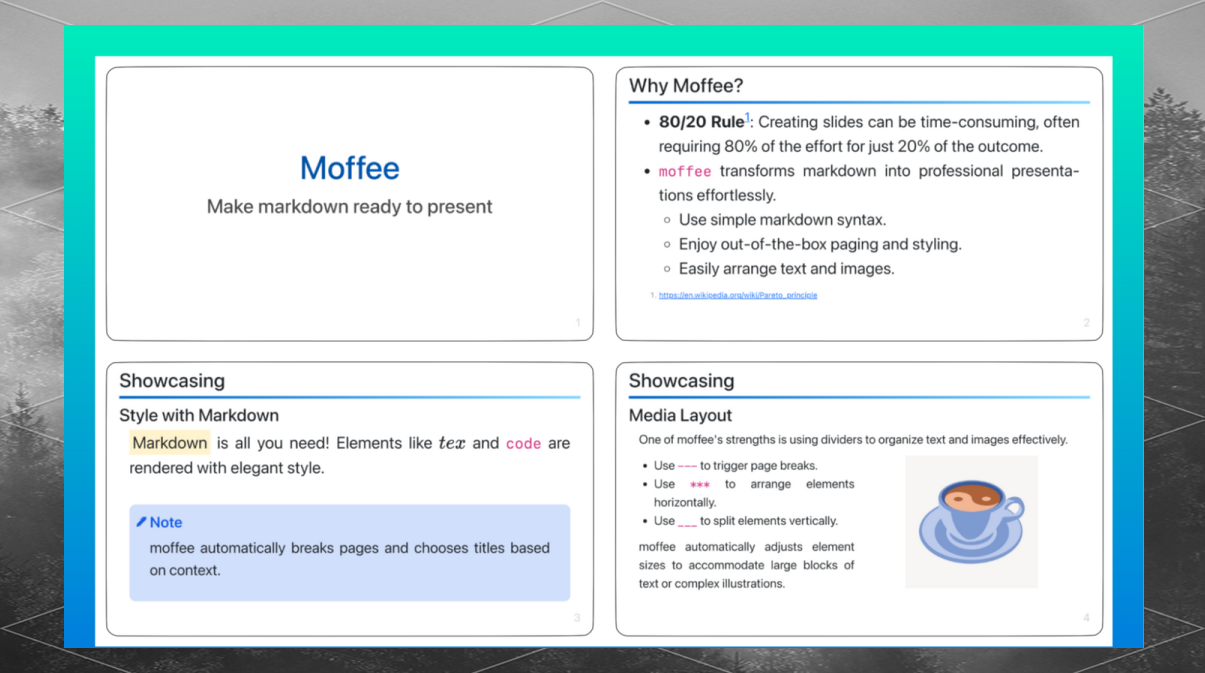
Task: Select the highlighted Markdown word on slide 3
Action: [169, 442]
